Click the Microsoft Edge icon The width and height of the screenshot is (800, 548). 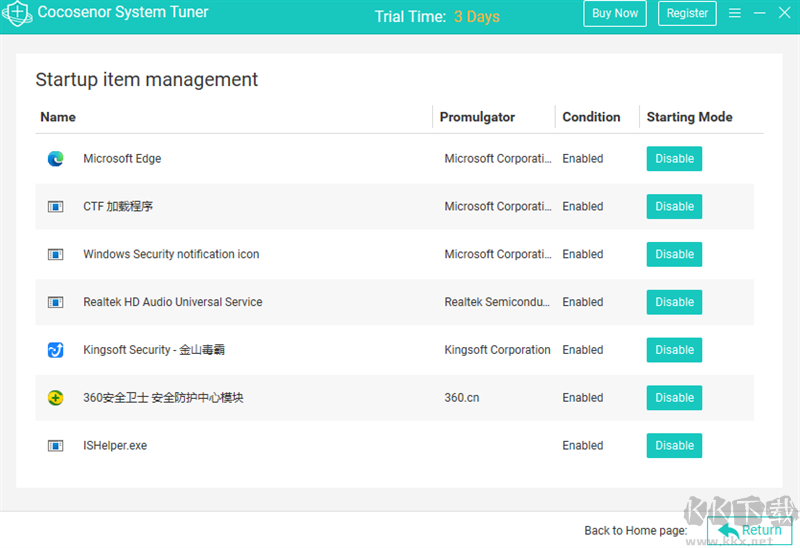[56, 158]
